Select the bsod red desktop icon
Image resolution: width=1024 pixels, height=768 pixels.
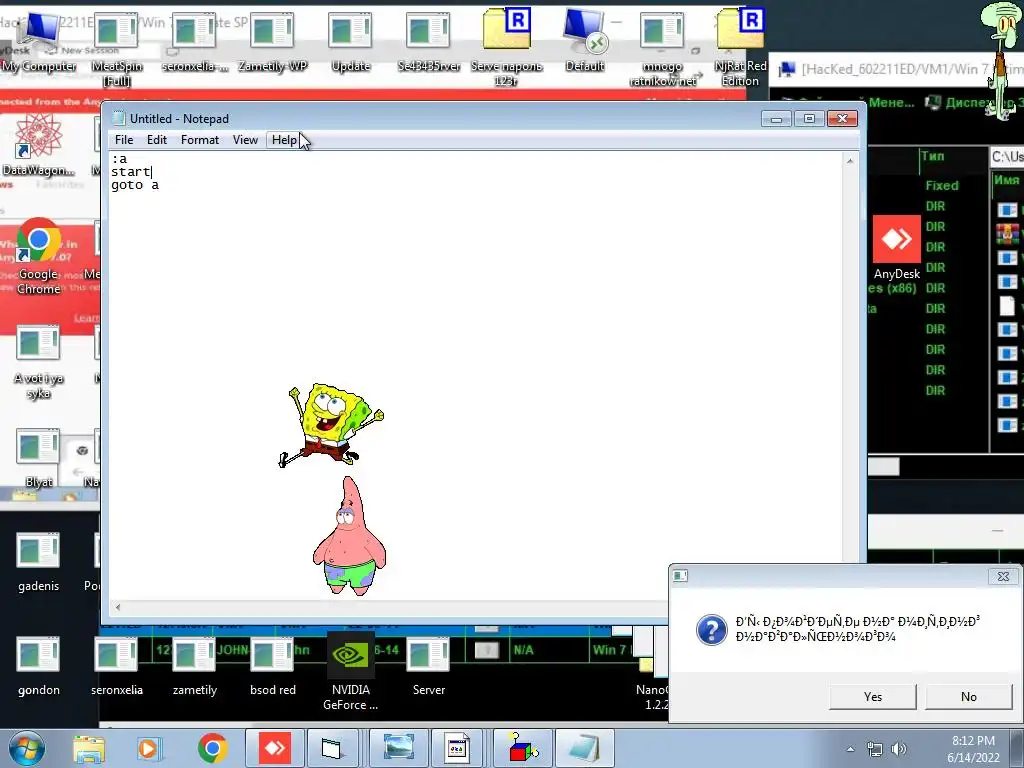273,666
